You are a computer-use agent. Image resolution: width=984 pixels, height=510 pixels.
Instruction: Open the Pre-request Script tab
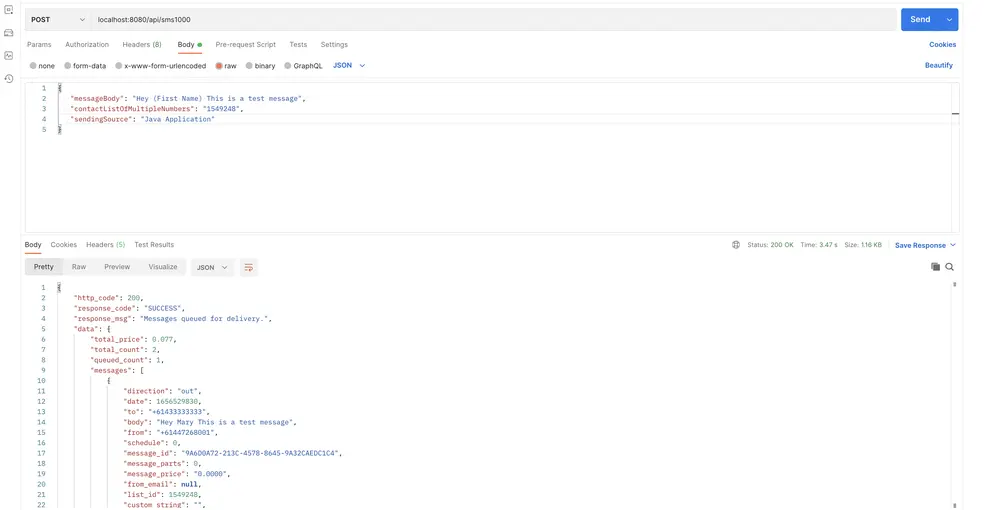click(245, 45)
